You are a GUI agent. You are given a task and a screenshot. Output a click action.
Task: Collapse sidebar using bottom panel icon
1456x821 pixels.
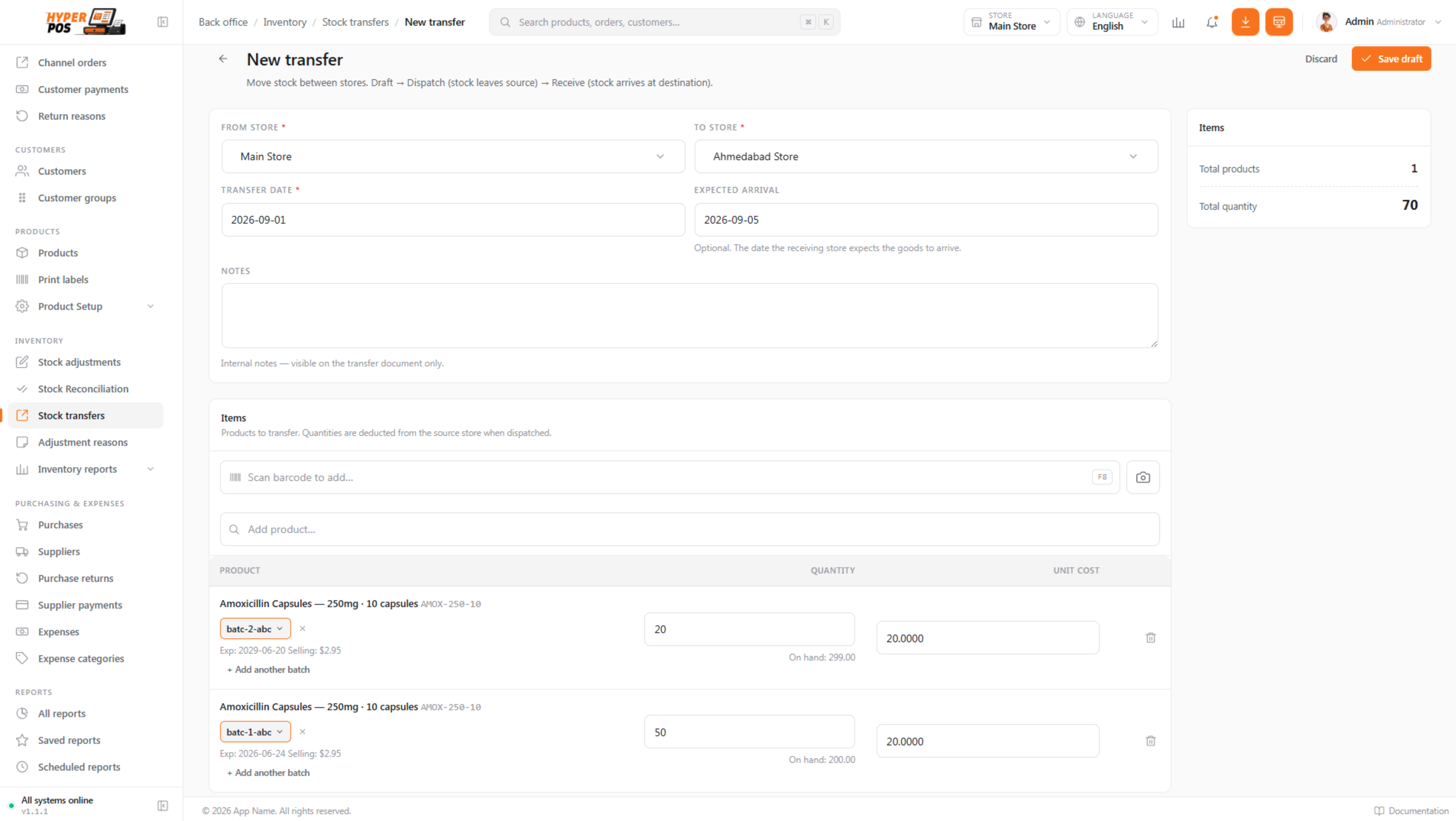[x=163, y=806]
